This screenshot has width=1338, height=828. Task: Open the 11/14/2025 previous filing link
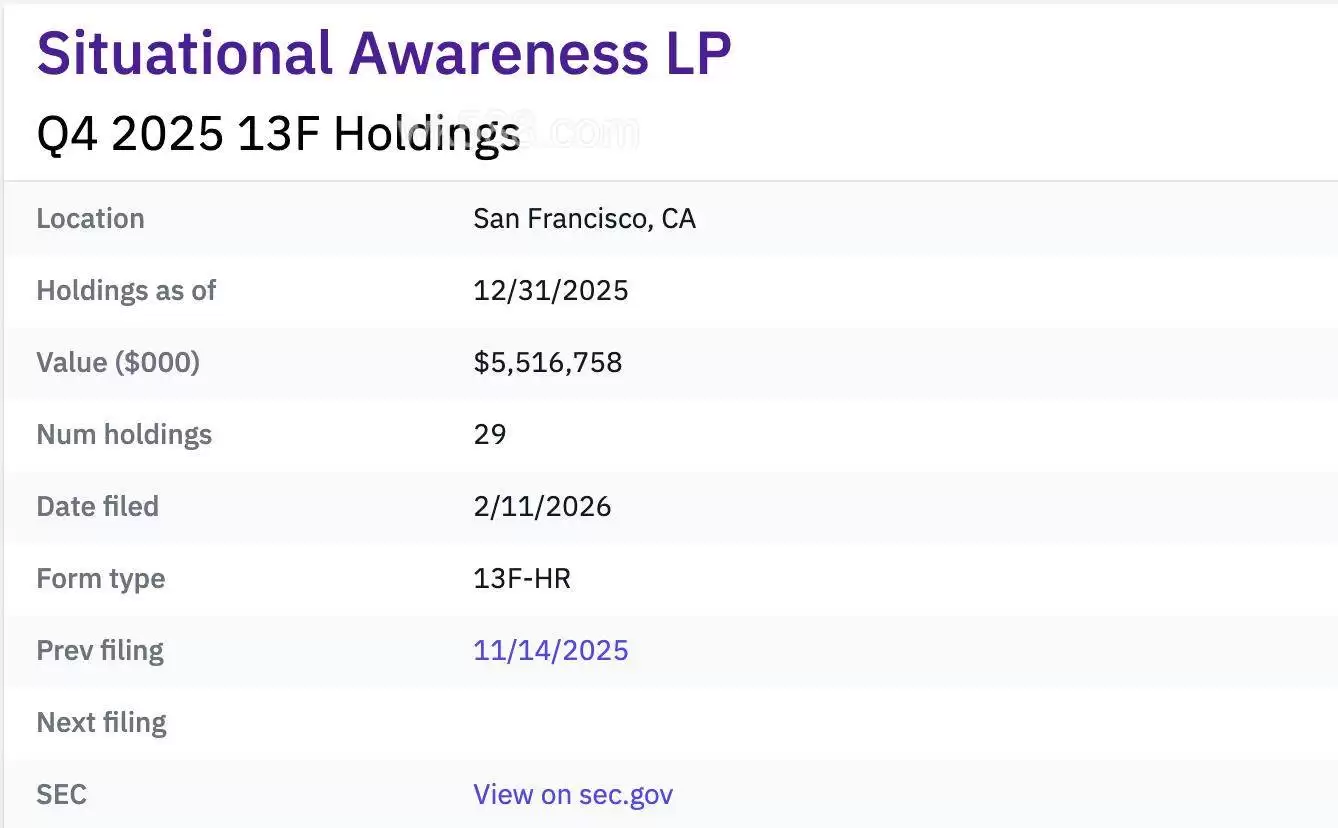tap(551, 651)
